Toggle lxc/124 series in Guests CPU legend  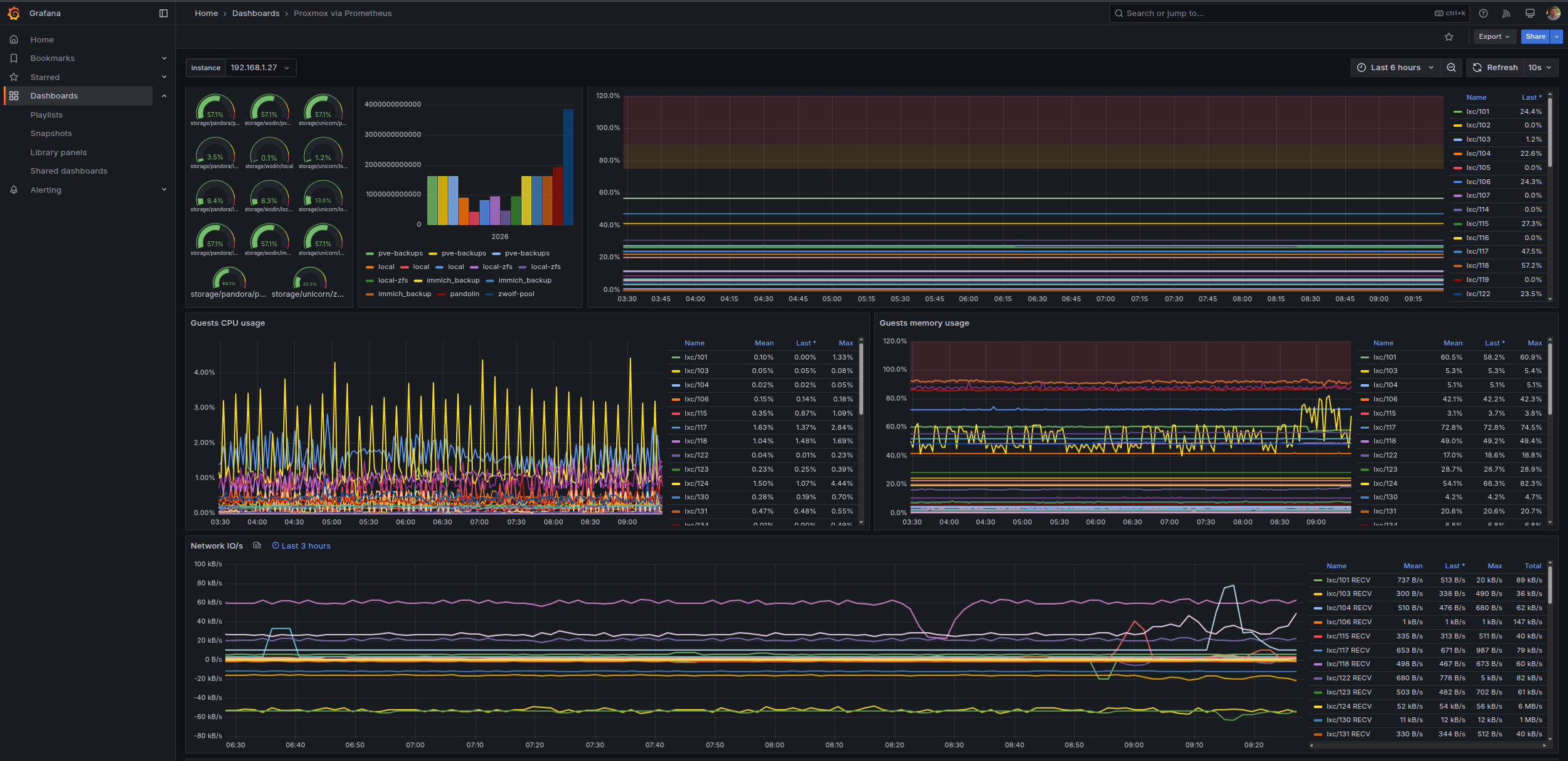coord(696,483)
